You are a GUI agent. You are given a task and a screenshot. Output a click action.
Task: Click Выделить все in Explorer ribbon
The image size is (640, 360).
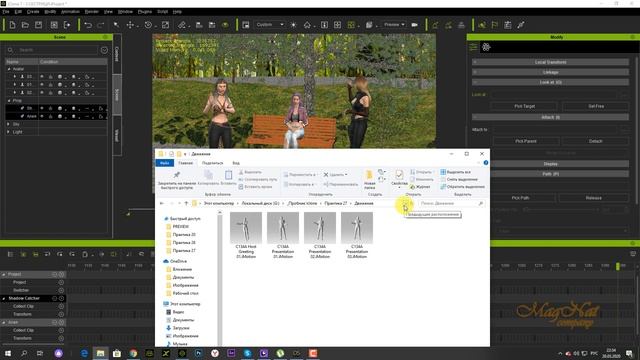(456, 172)
